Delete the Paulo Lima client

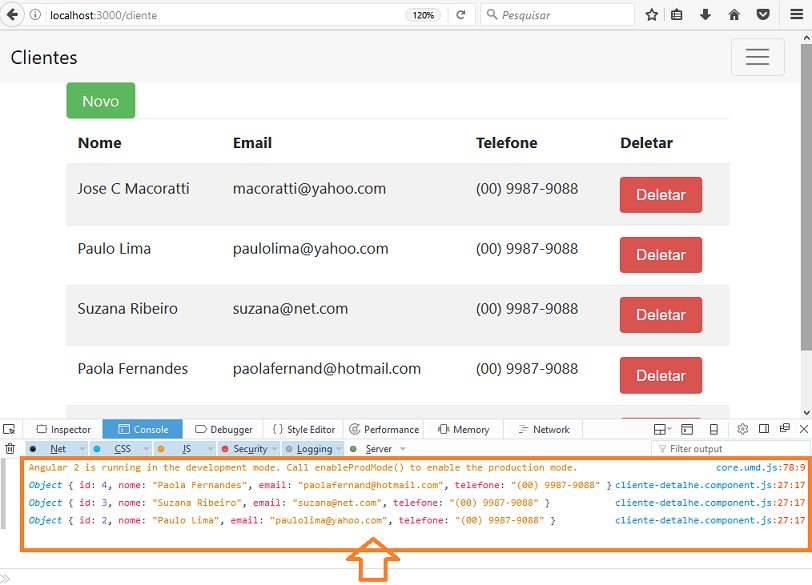pyautogui.click(x=661, y=255)
